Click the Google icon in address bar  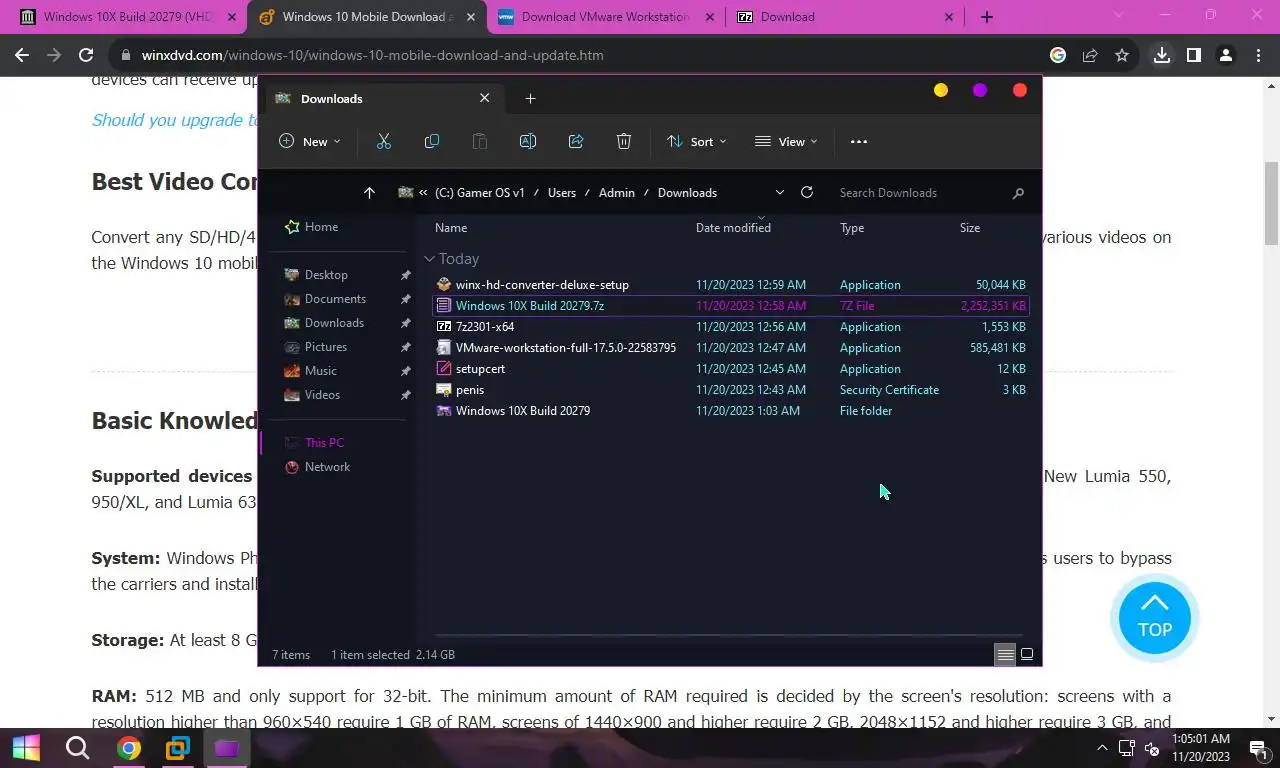1058,55
